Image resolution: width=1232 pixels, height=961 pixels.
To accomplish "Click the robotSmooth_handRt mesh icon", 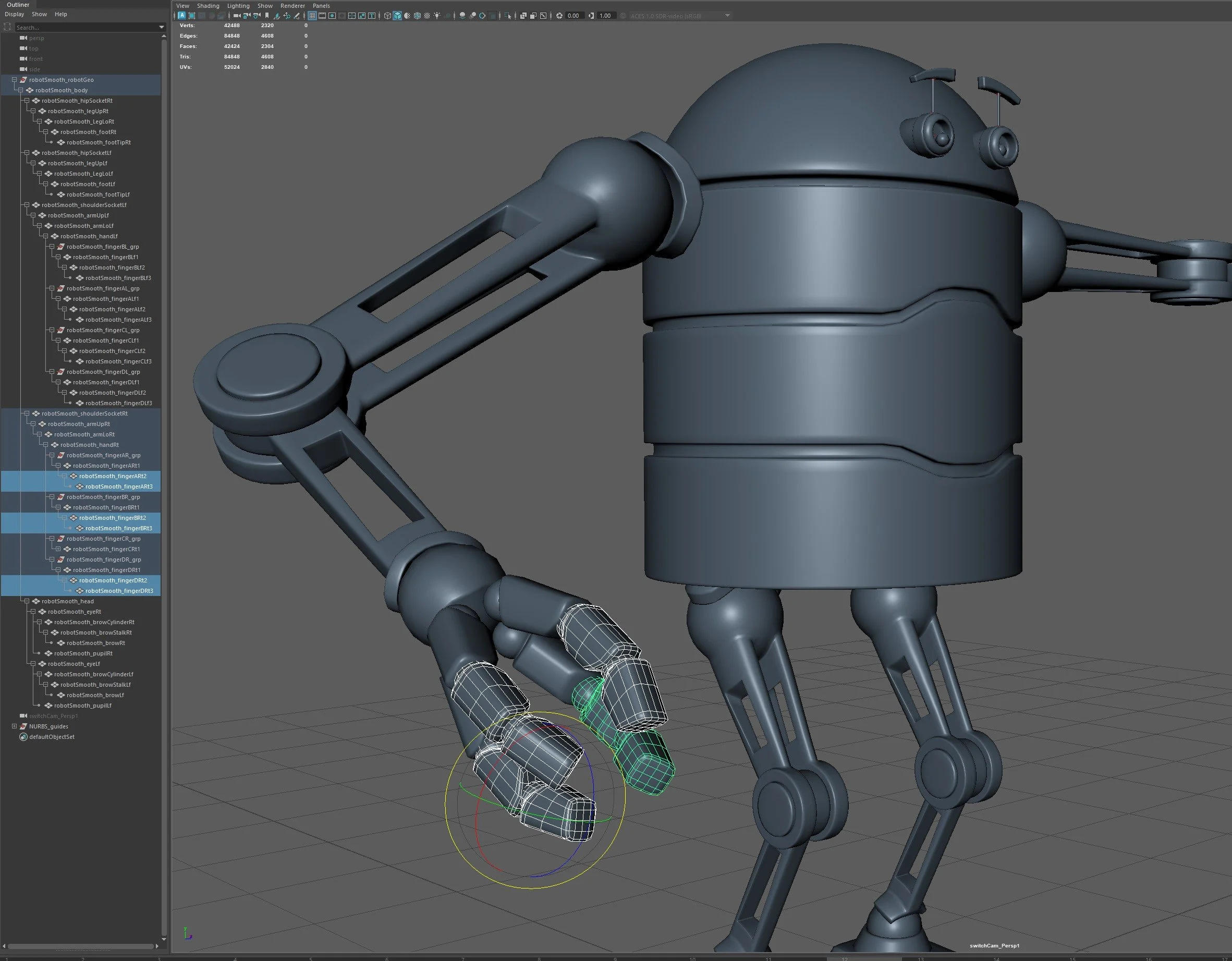I will click(x=55, y=445).
